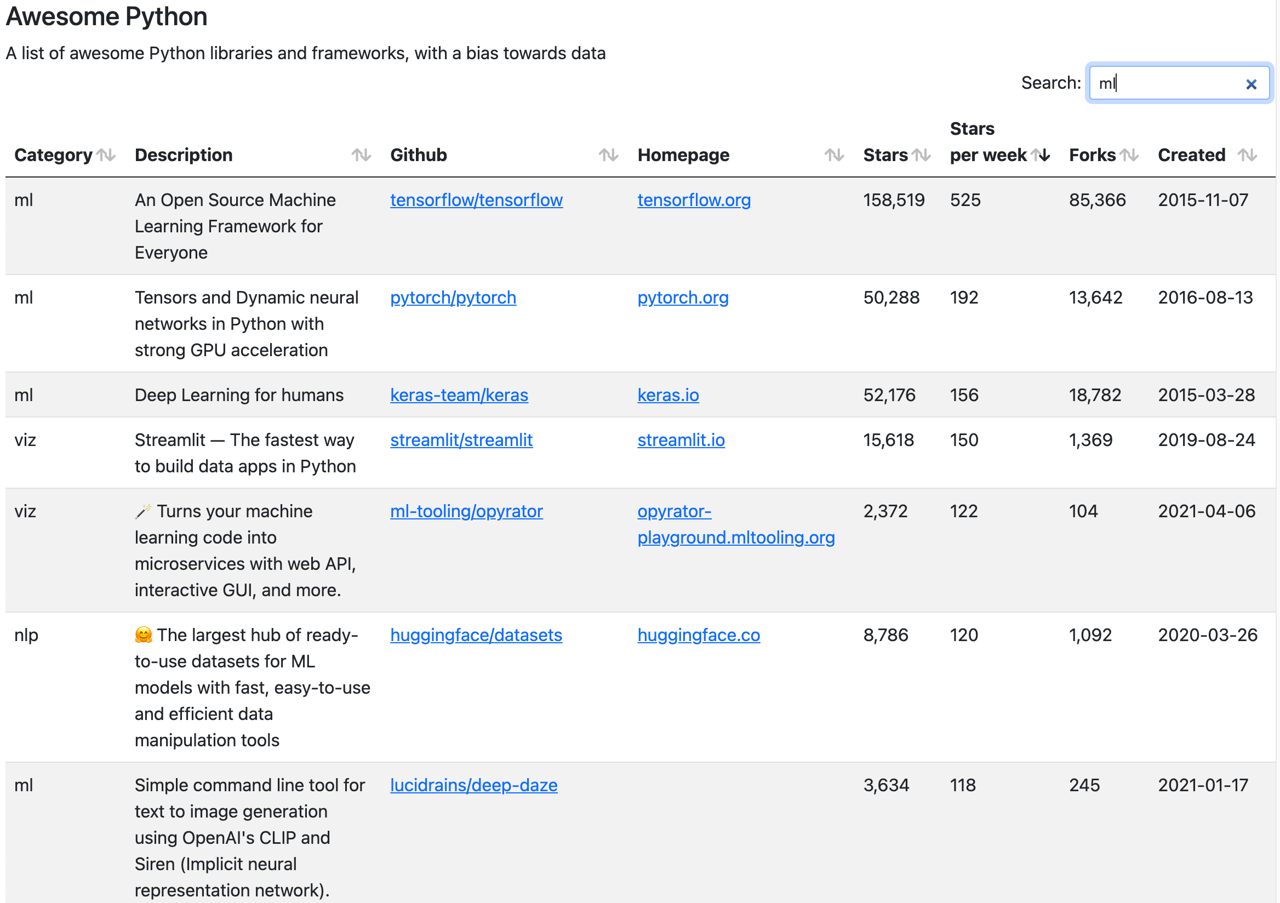
Task: Visit the keras.io homepage link
Action: tap(668, 395)
